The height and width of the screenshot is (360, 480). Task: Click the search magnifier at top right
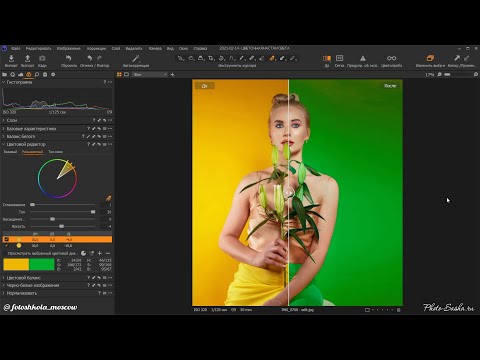[476, 75]
